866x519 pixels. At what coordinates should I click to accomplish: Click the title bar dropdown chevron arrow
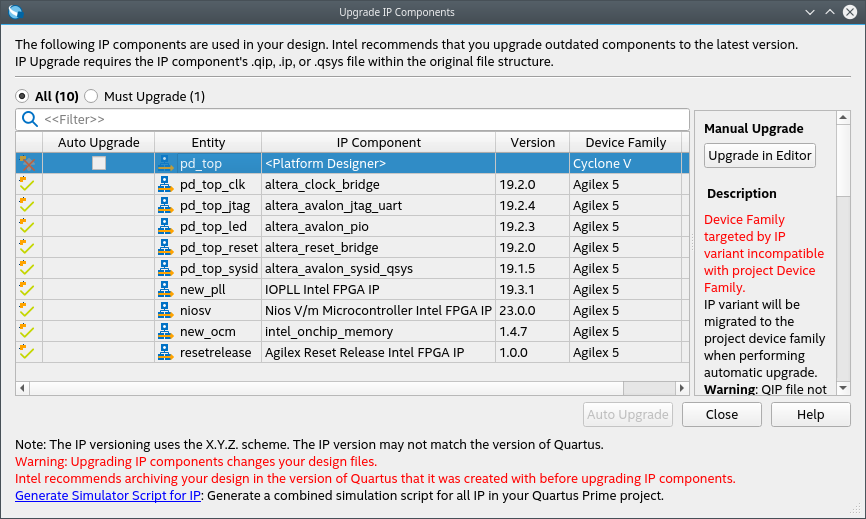[811, 12]
